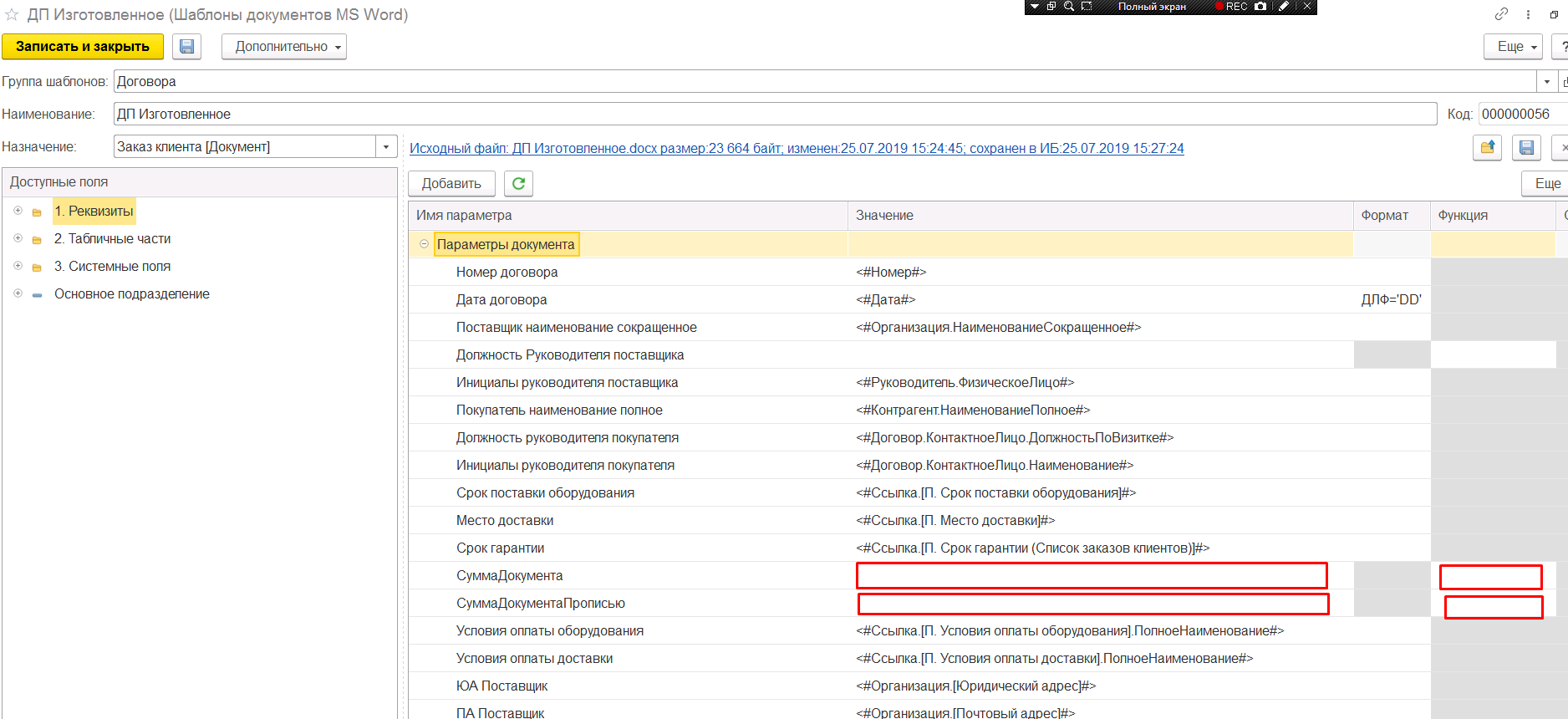This screenshot has width=1568, height=719.
Task: Click the get link chain icon
Action: point(1501,14)
